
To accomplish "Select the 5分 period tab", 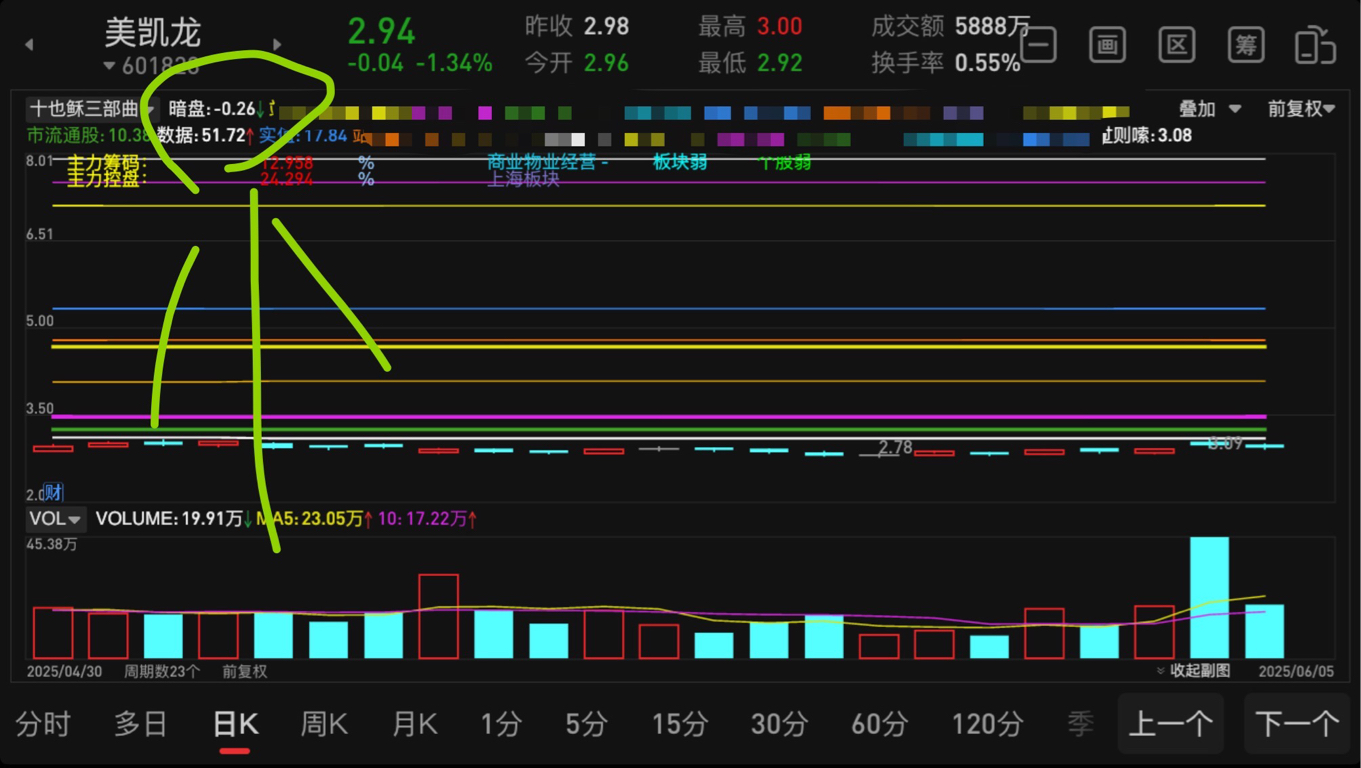I will coord(586,724).
